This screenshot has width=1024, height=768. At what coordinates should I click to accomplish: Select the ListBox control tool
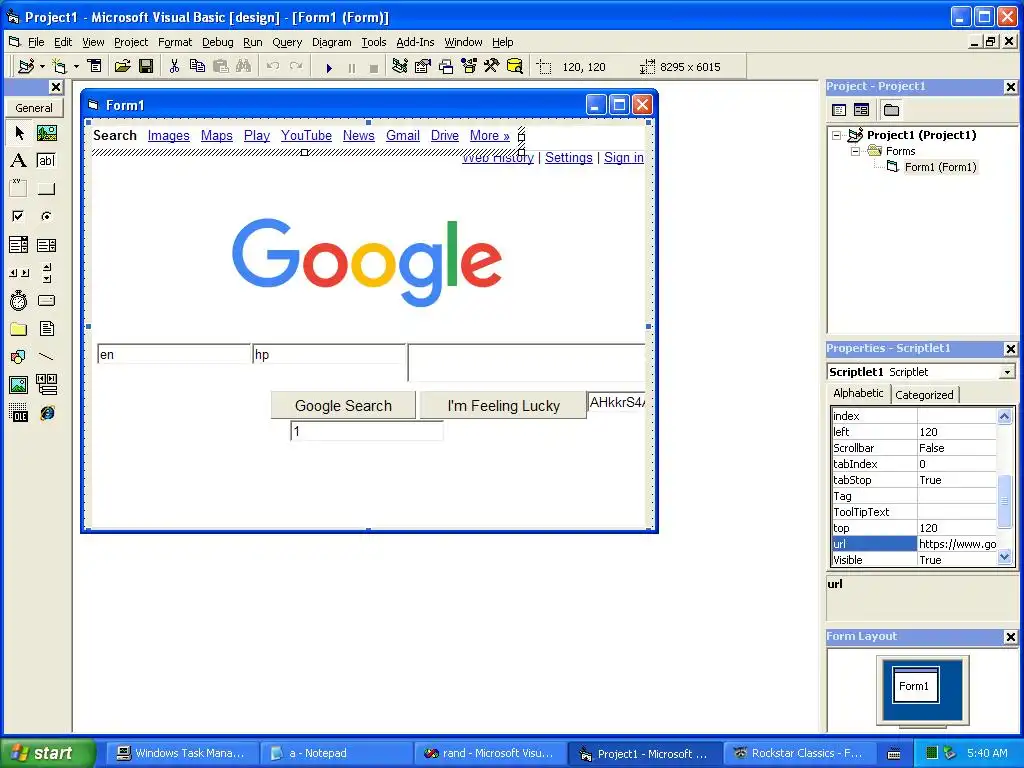tap(46, 245)
